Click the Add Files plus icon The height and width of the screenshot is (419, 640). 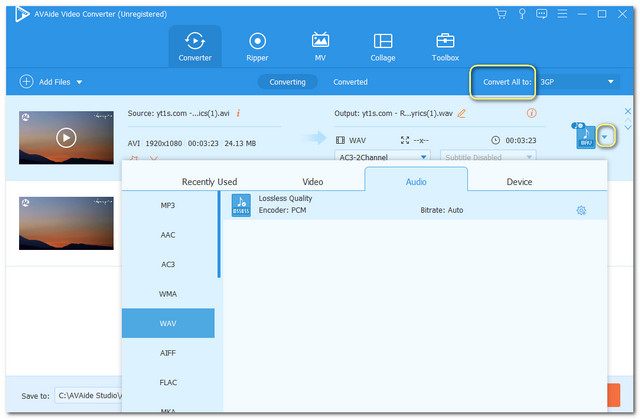click(x=26, y=82)
